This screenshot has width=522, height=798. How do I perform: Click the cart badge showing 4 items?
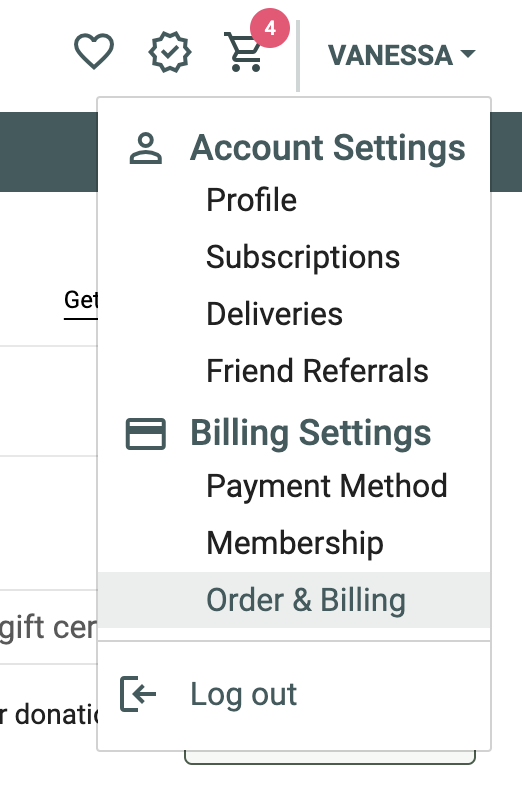pyautogui.click(x=270, y=28)
